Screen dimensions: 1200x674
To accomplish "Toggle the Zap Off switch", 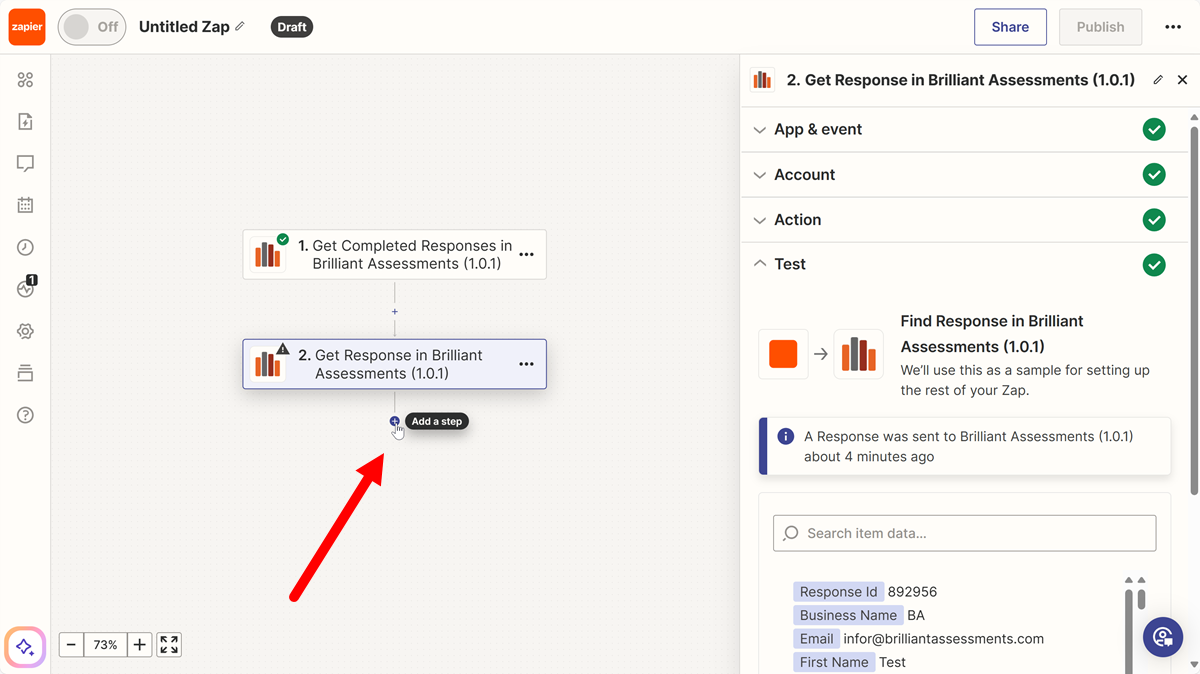I will point(91,27).
